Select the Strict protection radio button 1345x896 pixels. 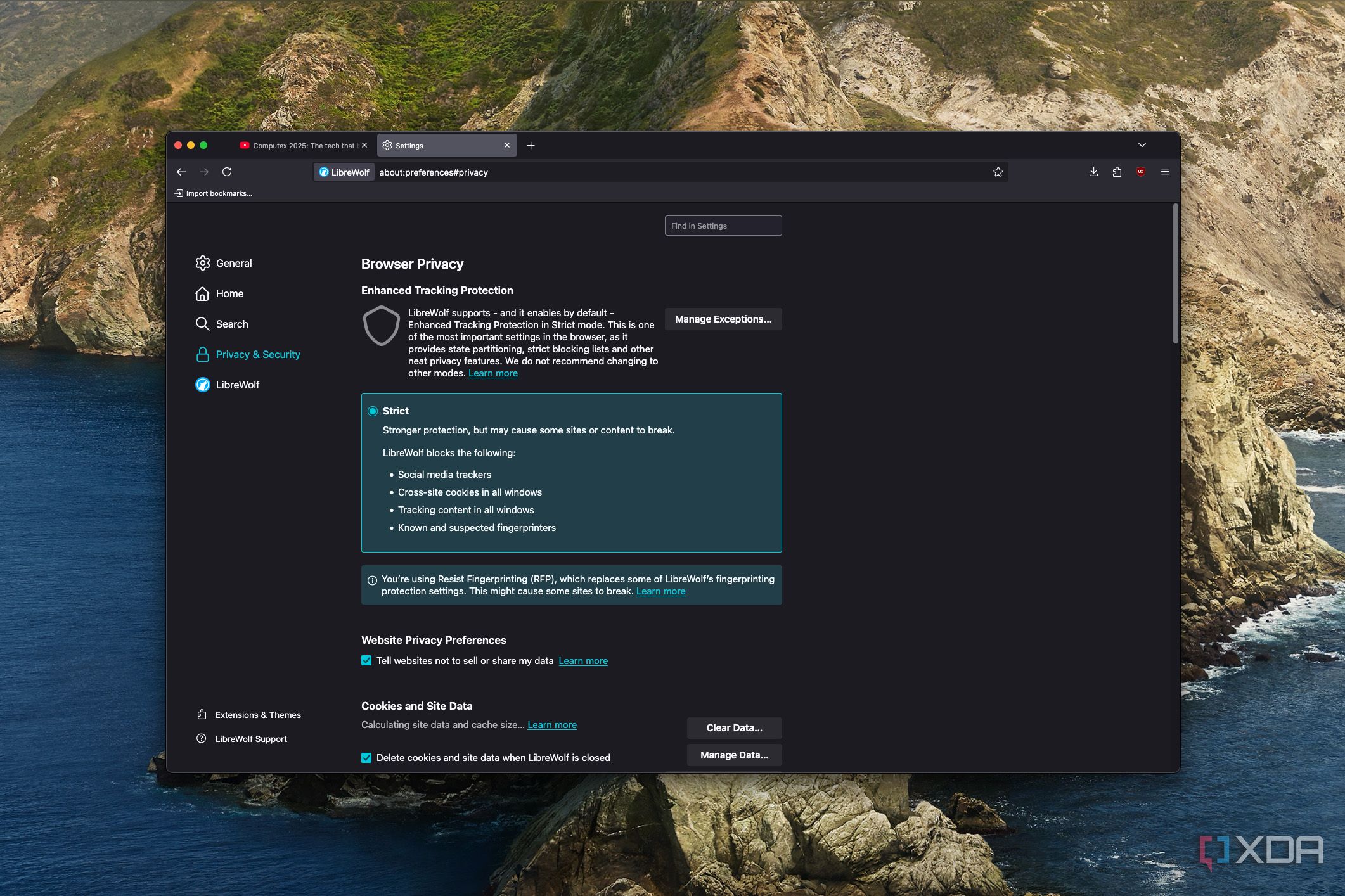coord(373,411)
